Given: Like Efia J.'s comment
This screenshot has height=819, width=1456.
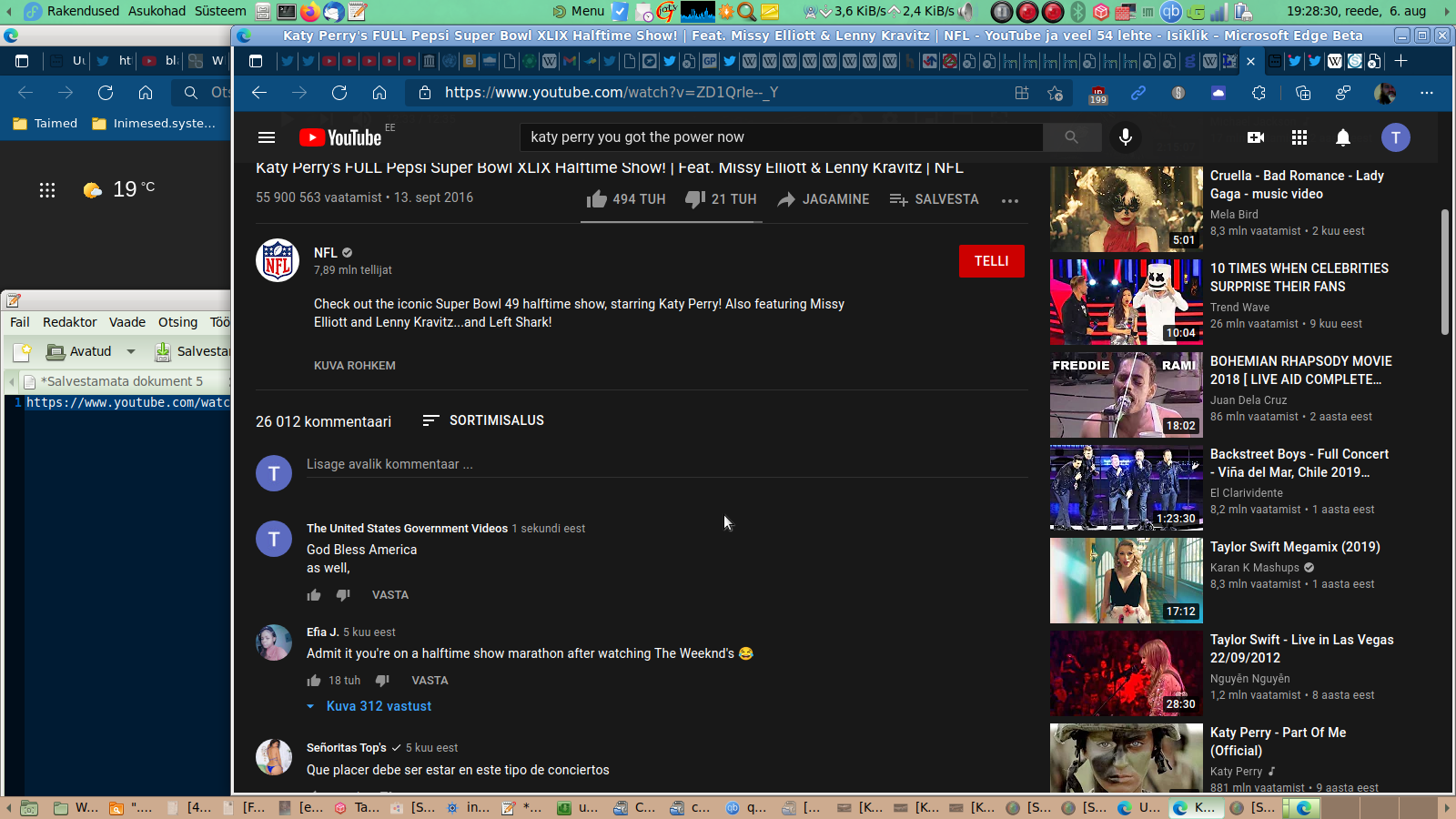Looking at the screenshot, I should coord(314,681).
